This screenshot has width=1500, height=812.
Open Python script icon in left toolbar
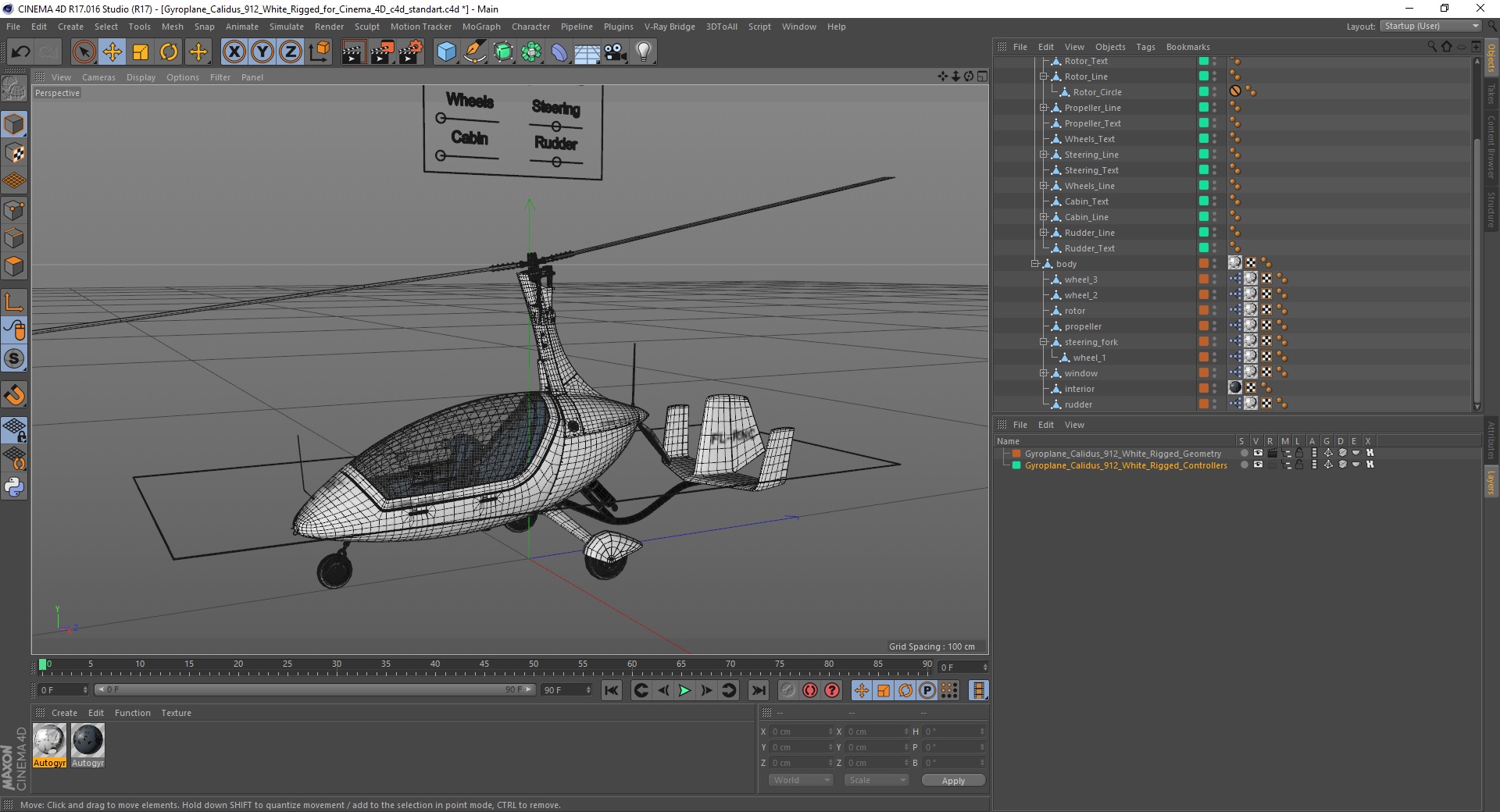coord(14,487)
